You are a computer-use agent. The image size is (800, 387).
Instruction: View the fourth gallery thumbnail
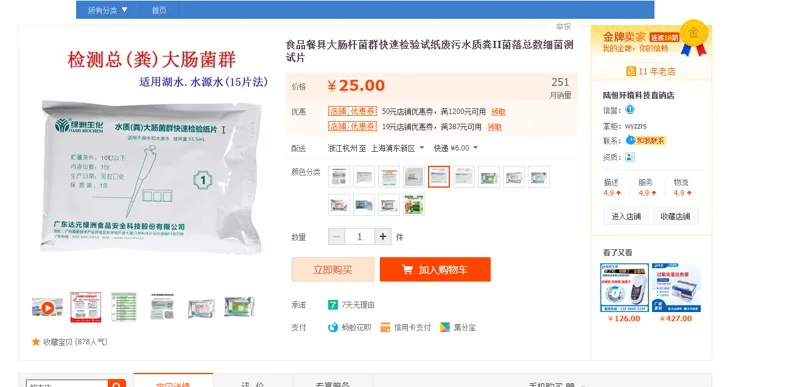click(x=162, y=307)
